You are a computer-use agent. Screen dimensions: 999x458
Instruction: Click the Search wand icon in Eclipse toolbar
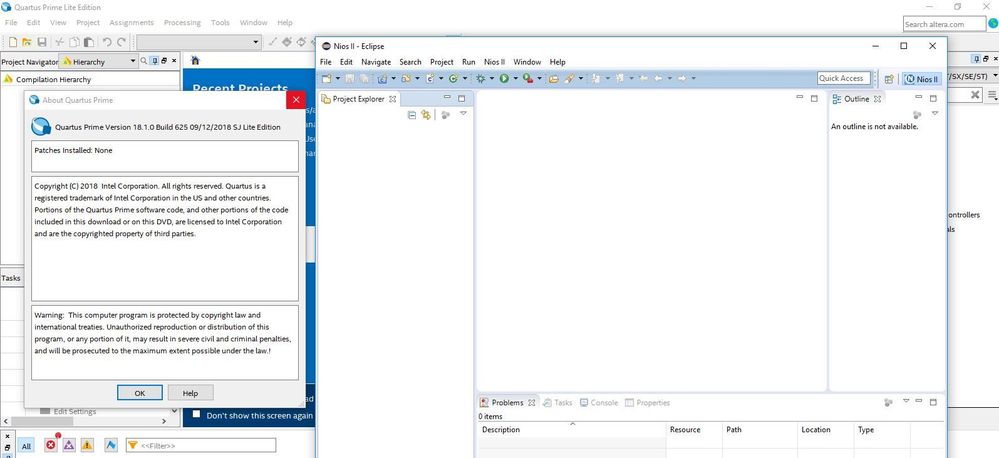click(x=570, y=78)
